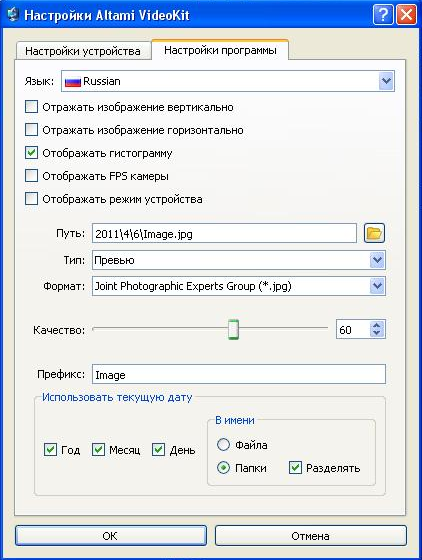Select the Файла radio button
This screenshot has height=560, width=422.
223,445
